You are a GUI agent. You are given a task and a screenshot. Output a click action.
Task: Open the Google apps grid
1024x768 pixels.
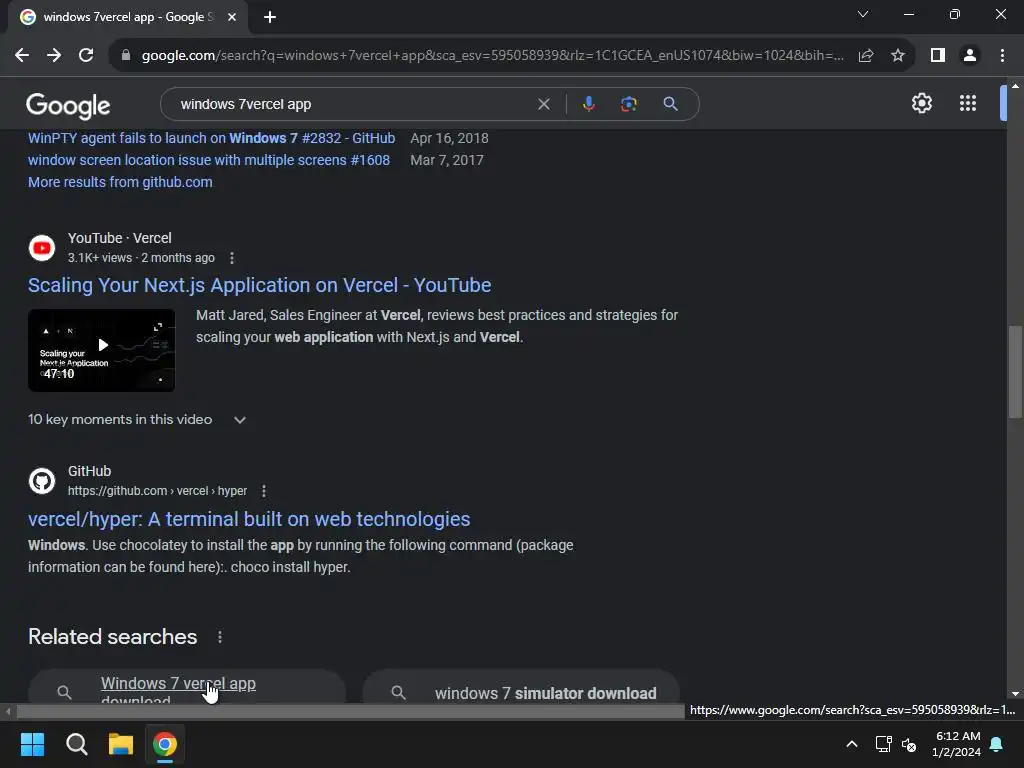point(968,103)
